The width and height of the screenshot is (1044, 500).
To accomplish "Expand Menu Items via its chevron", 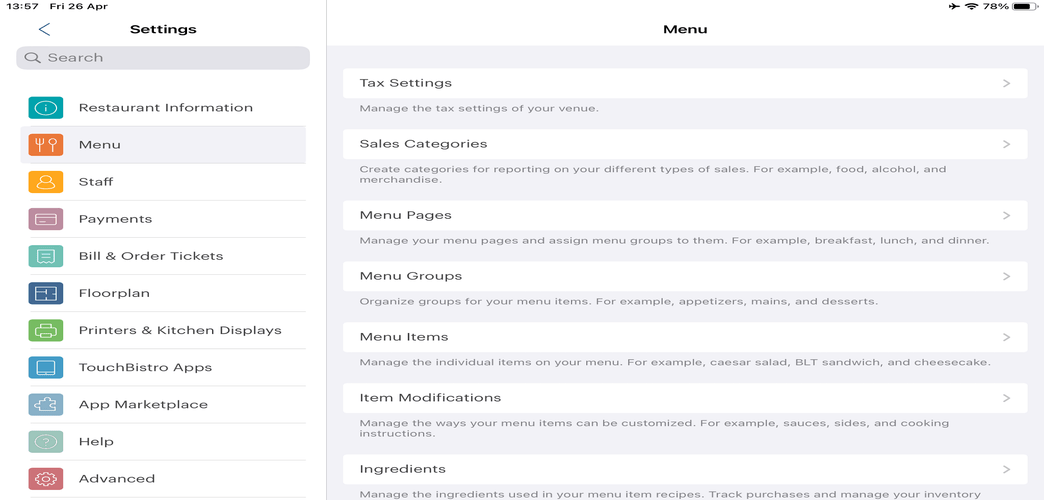I will point(1006,338).
